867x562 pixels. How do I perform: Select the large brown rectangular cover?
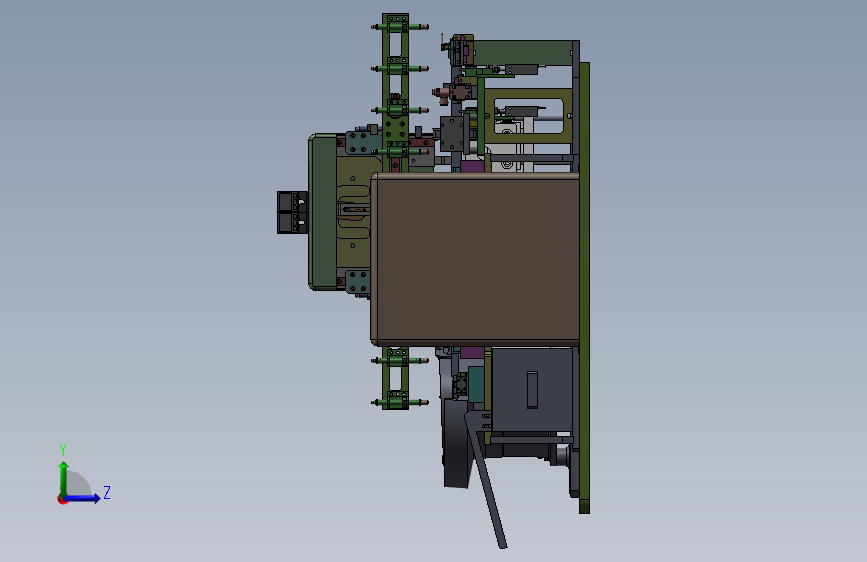[x=475, y=259]
